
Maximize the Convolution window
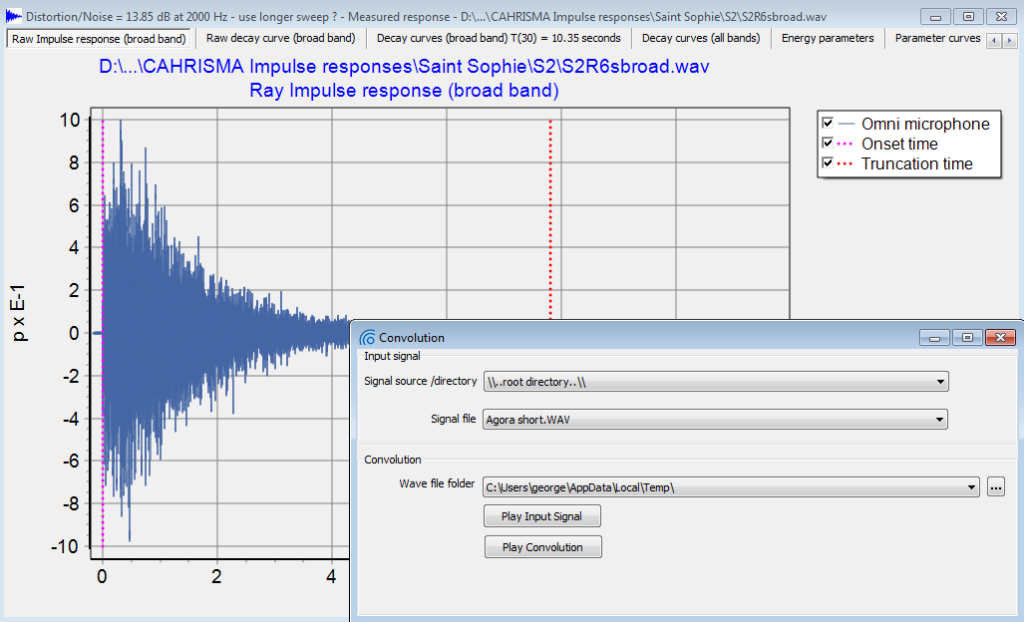point(967,337)
